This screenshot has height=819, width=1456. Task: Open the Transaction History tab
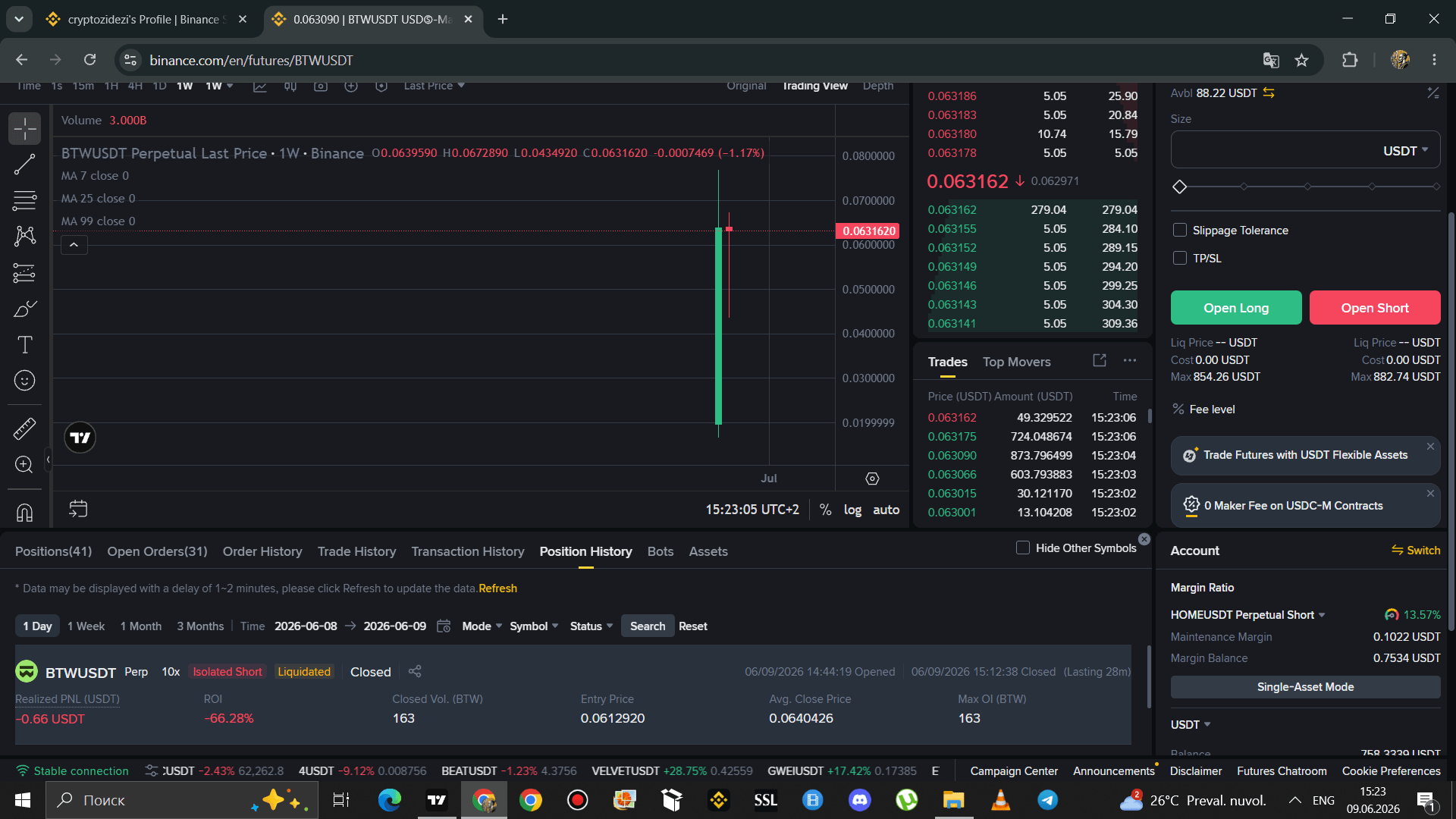pos(468,551)
